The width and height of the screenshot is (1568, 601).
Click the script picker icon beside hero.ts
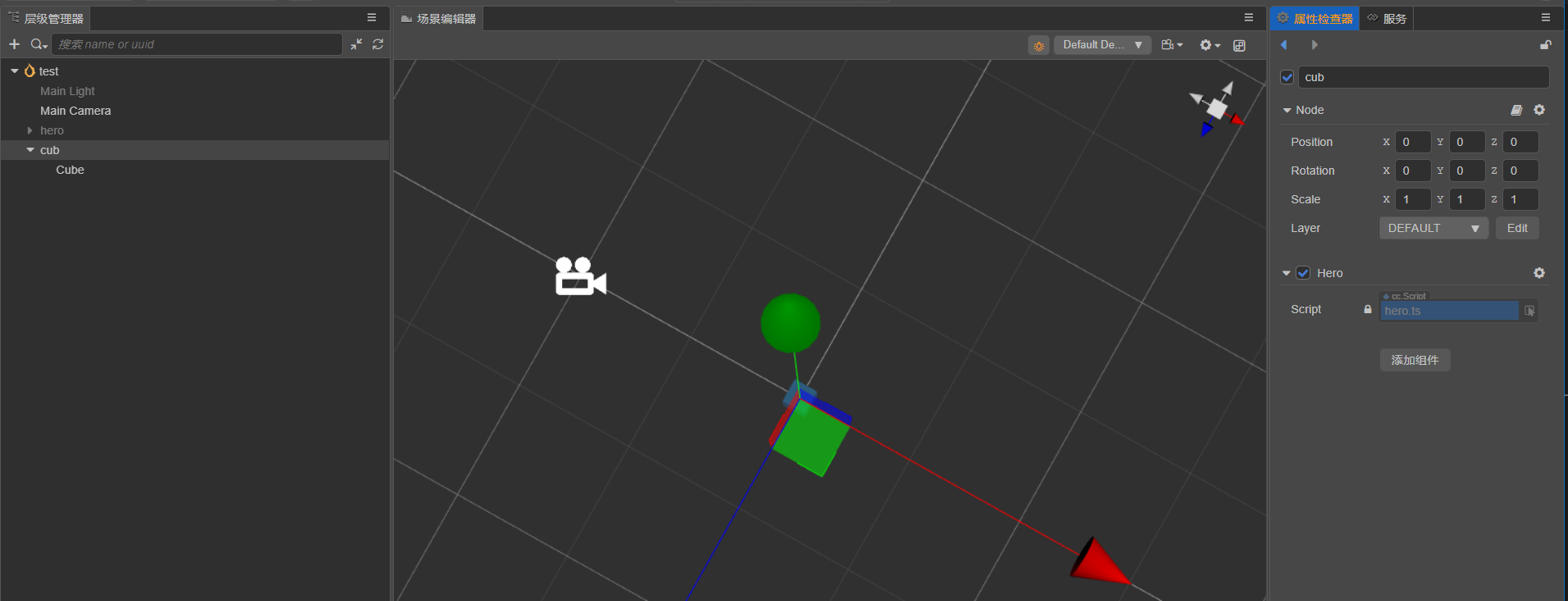[x=1529, y=311]
